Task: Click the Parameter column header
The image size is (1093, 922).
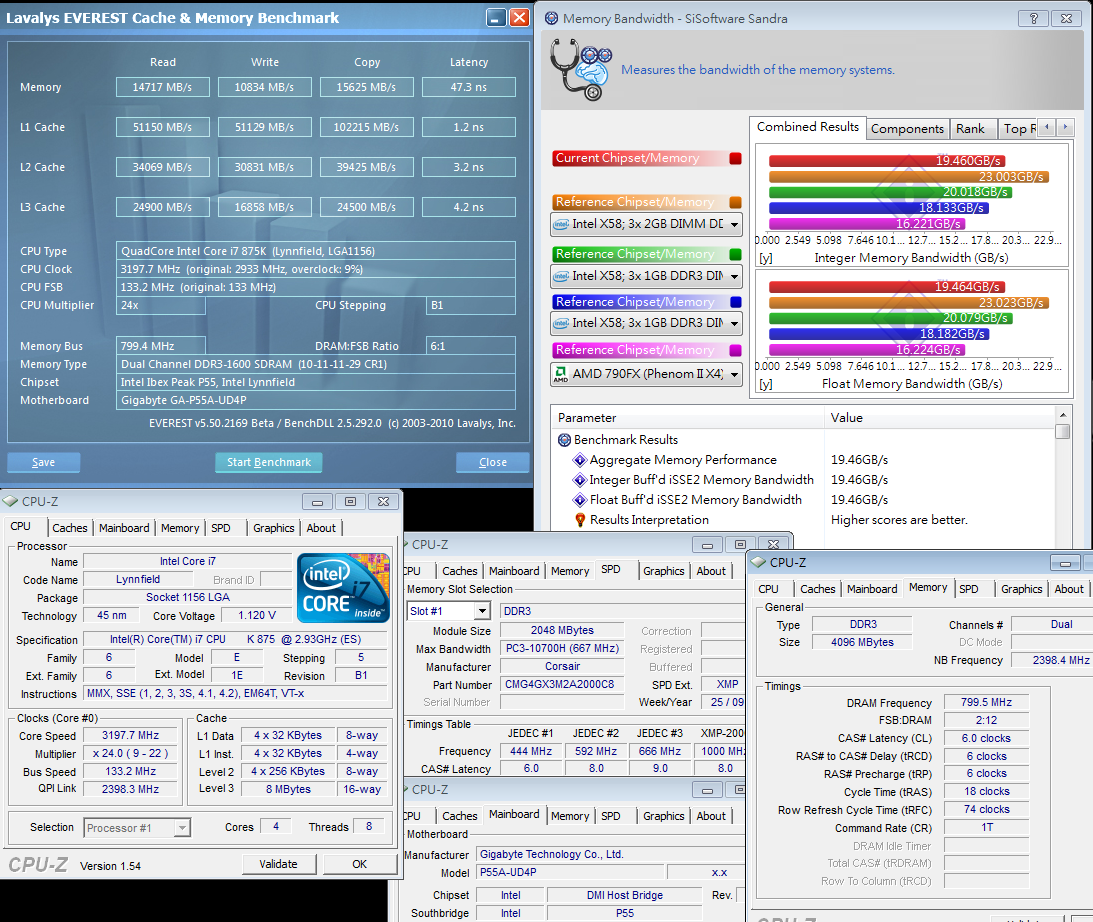Action: (688, 418)
